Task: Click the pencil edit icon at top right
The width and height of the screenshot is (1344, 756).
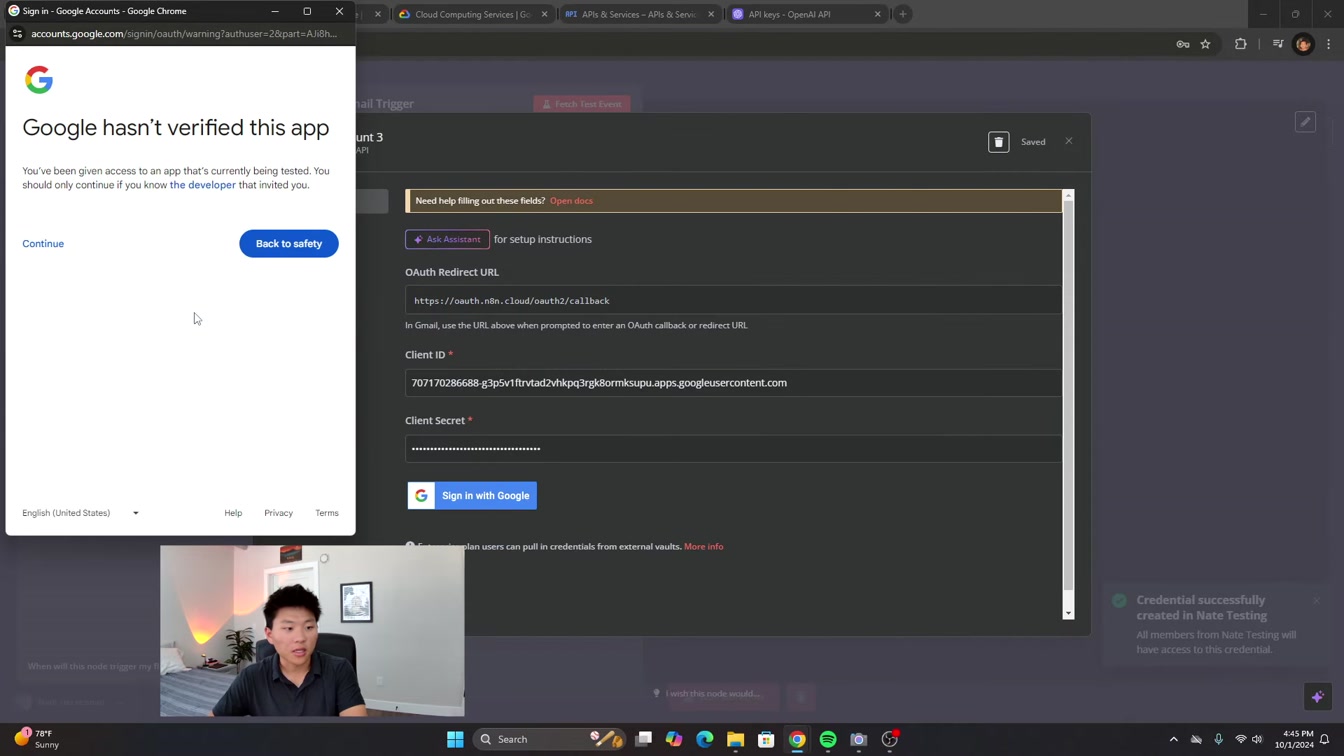Action: (1305, 122)
